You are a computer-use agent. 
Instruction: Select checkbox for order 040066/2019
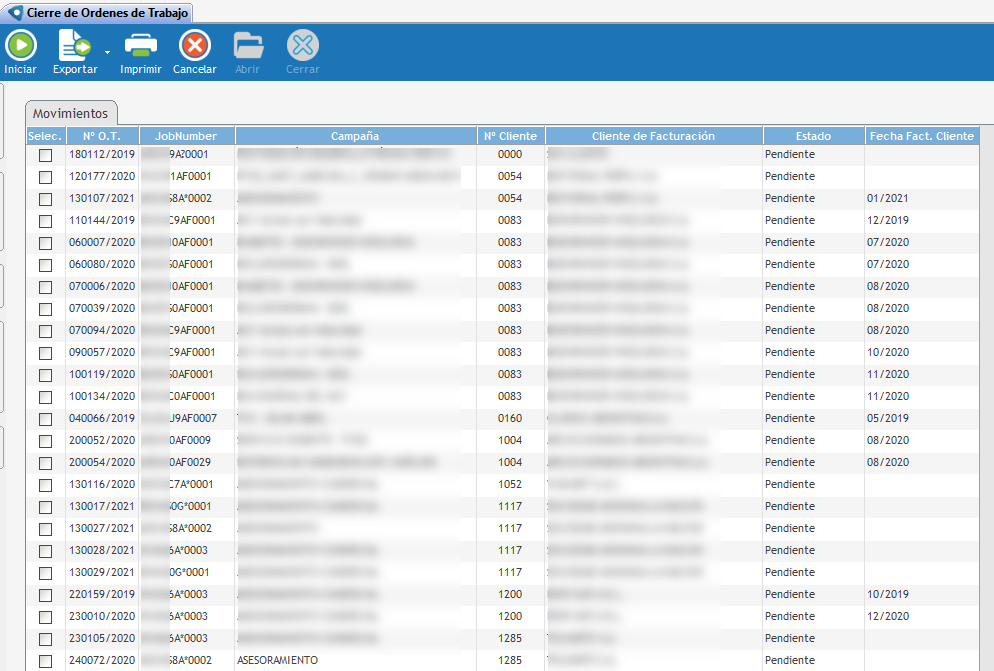[45, 419]
